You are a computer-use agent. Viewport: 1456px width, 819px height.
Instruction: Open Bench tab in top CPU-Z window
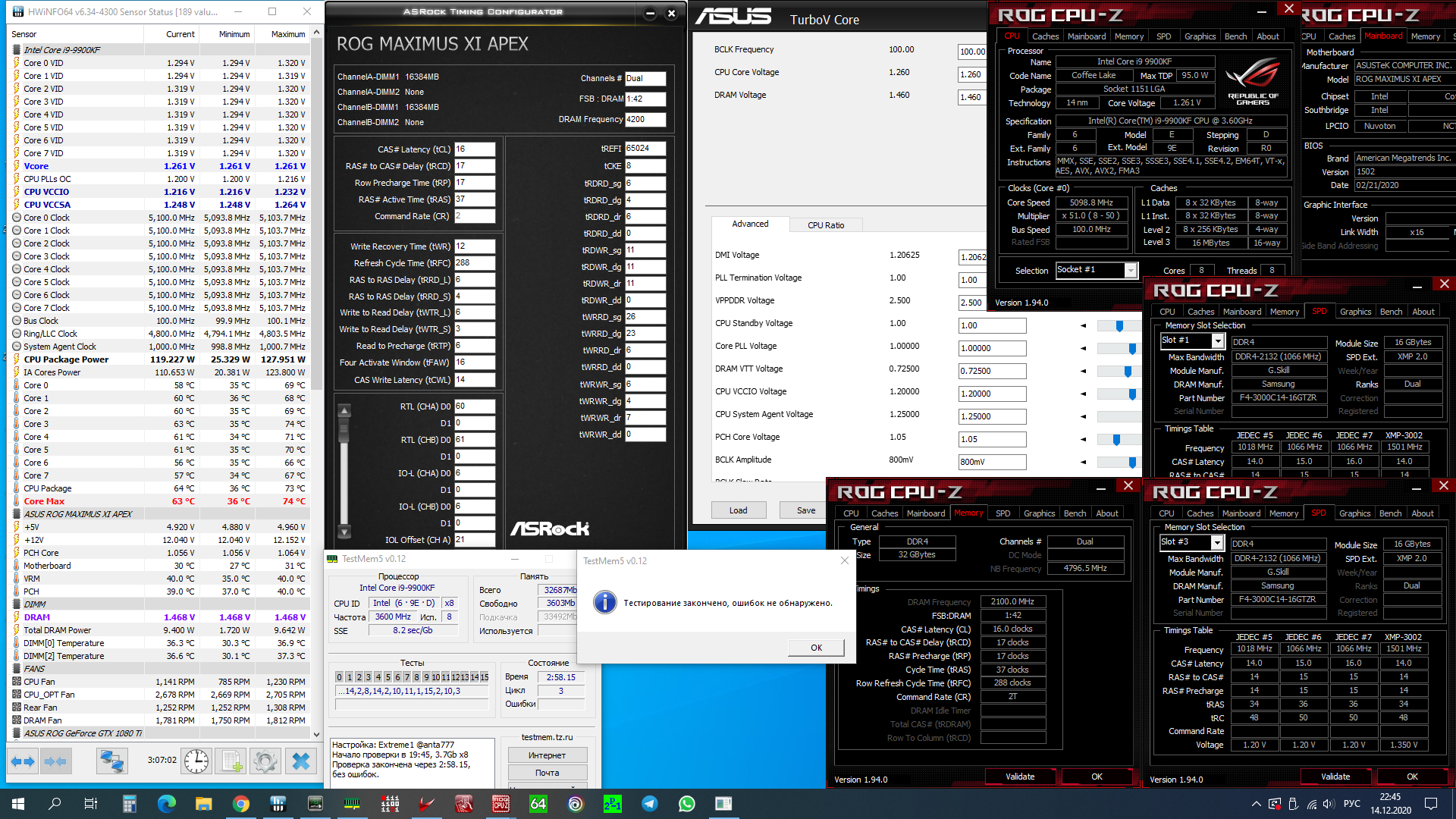point(1235,36)
